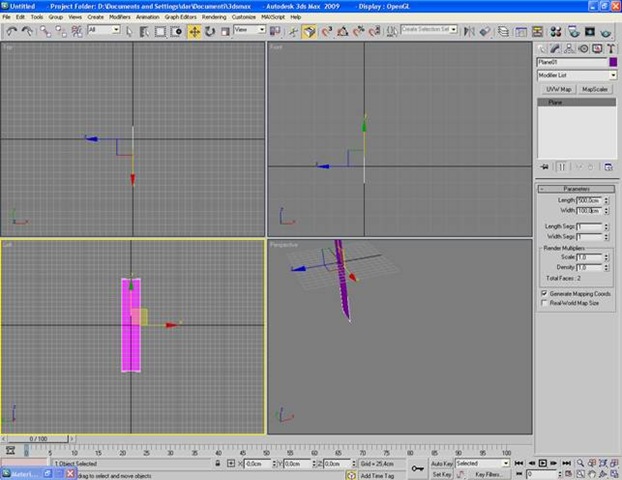Click the Quick Render teapot icon
The width and height of the screenshot is (622, 480).
click(606, 32)
